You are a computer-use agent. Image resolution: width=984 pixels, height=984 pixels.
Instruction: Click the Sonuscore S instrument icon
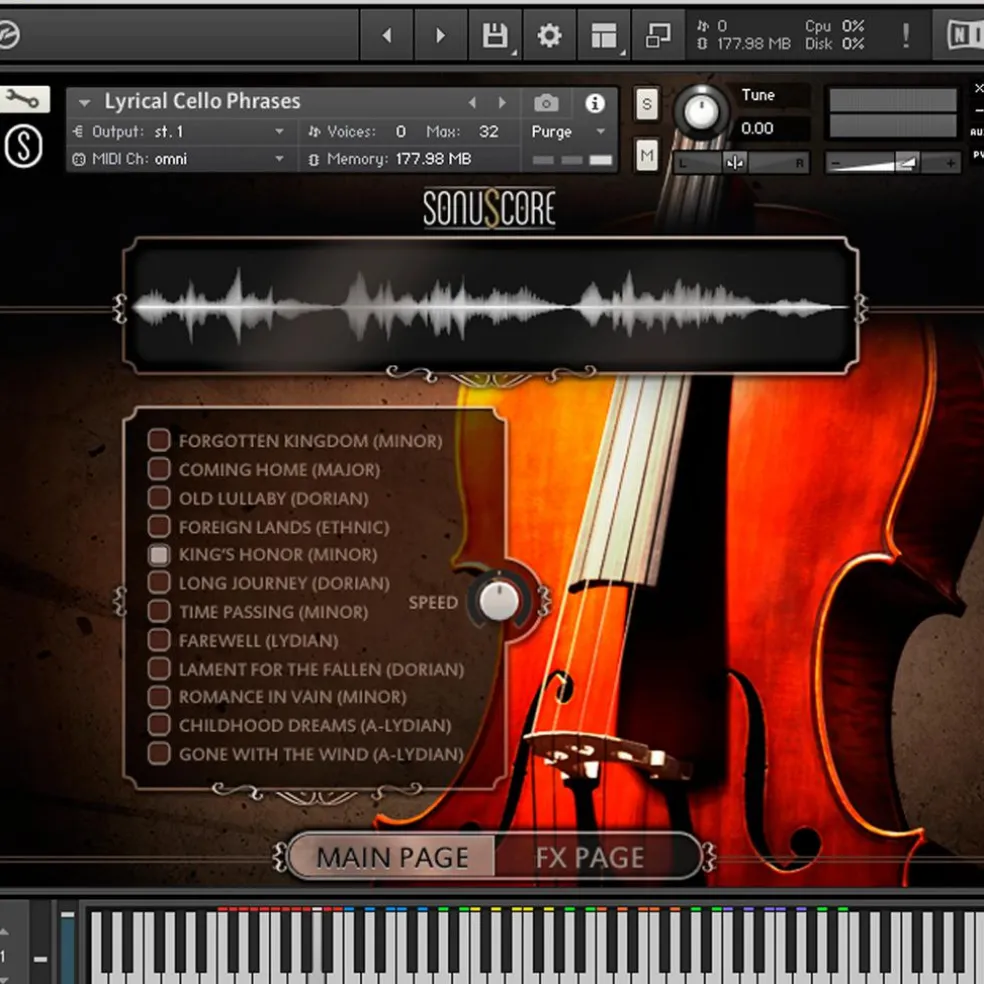[23, 146]
